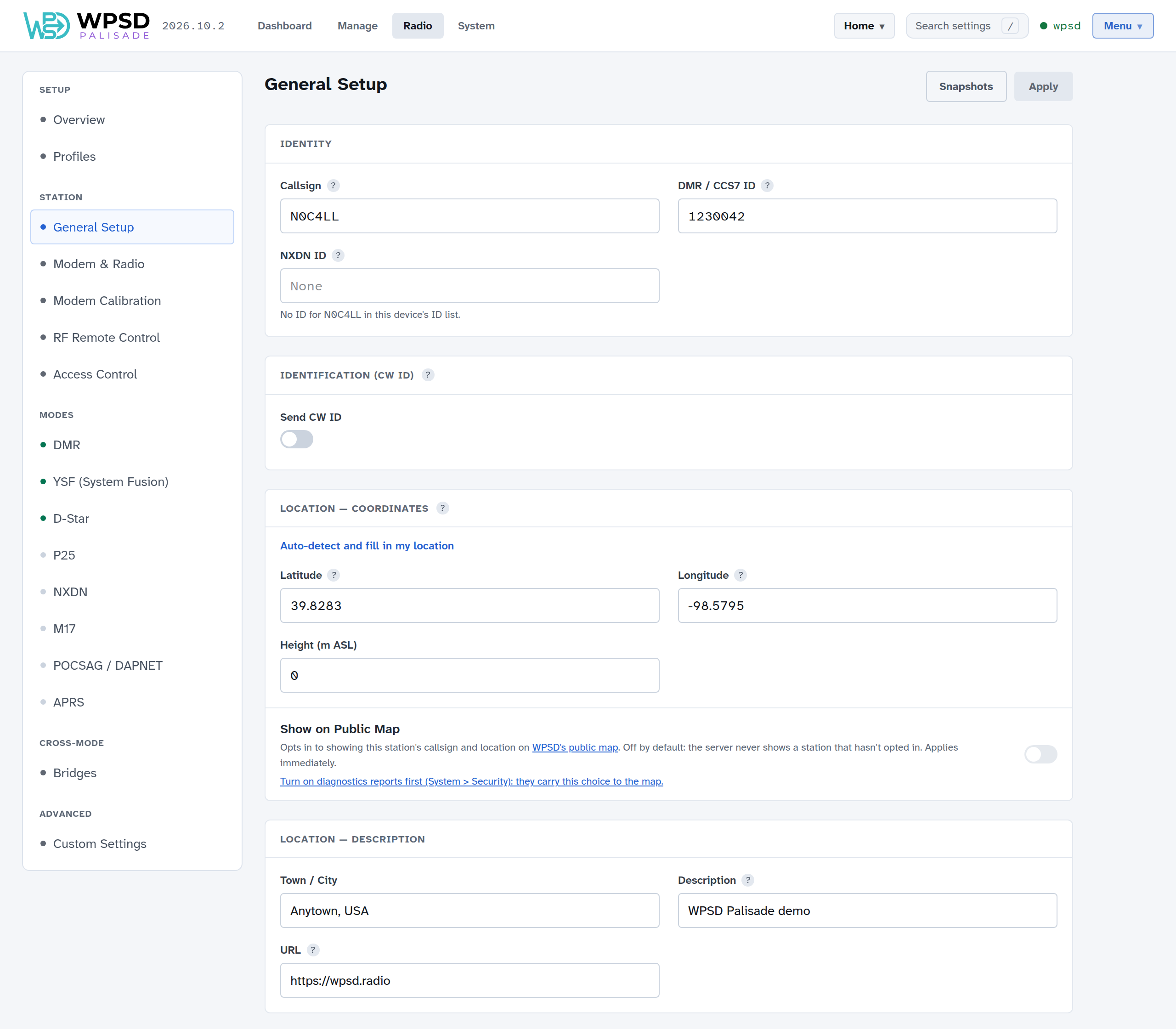This screenshot has height=1029, width=1176.
Task: Open the Manage tab
Action: tap(358, 26)
